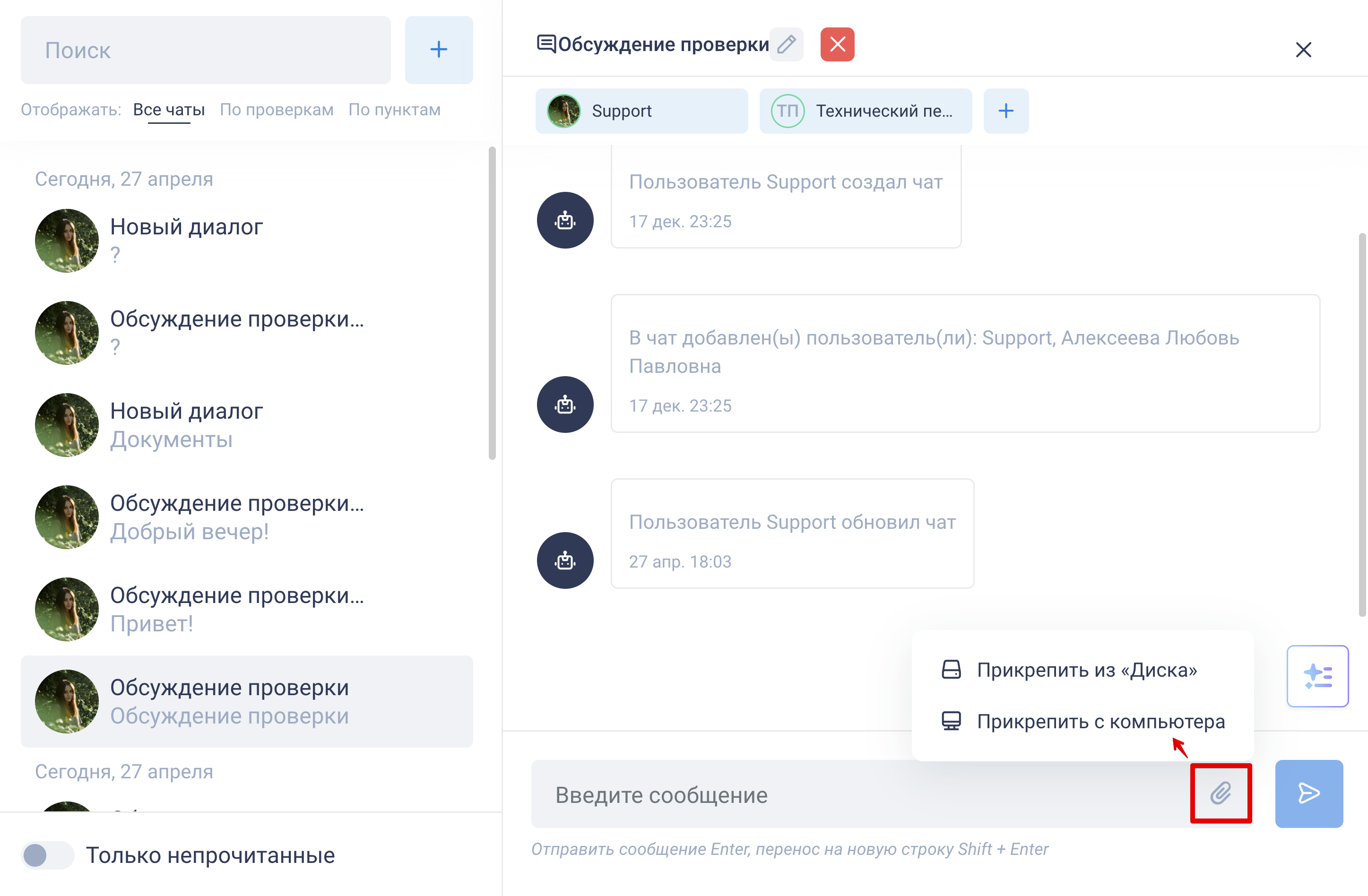Image resolution: width=1368 pixels, height=896 pixels.
Task: Switch to the 'Все чаты' filter tab
Action: [x=169, y=110]
